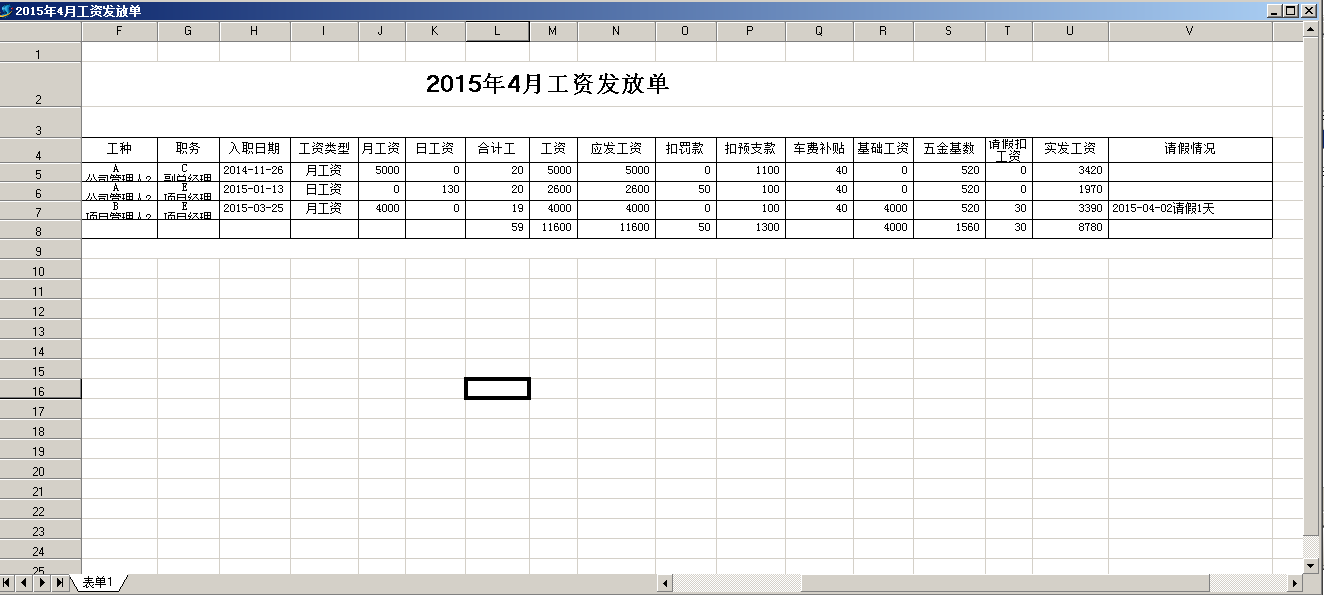Jump to the last sheet tab
This screenshot has width=1324, height=595.
(60, 582)
